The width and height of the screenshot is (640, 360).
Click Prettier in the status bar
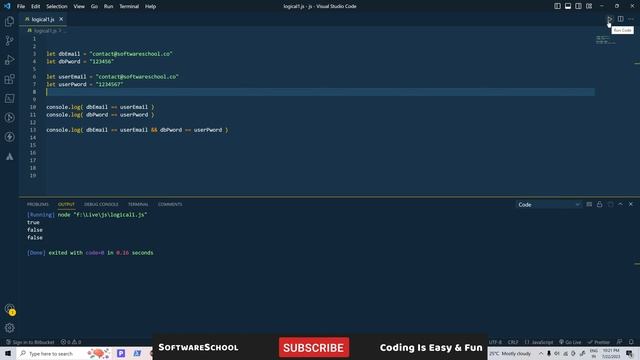(x=598, y=342)
